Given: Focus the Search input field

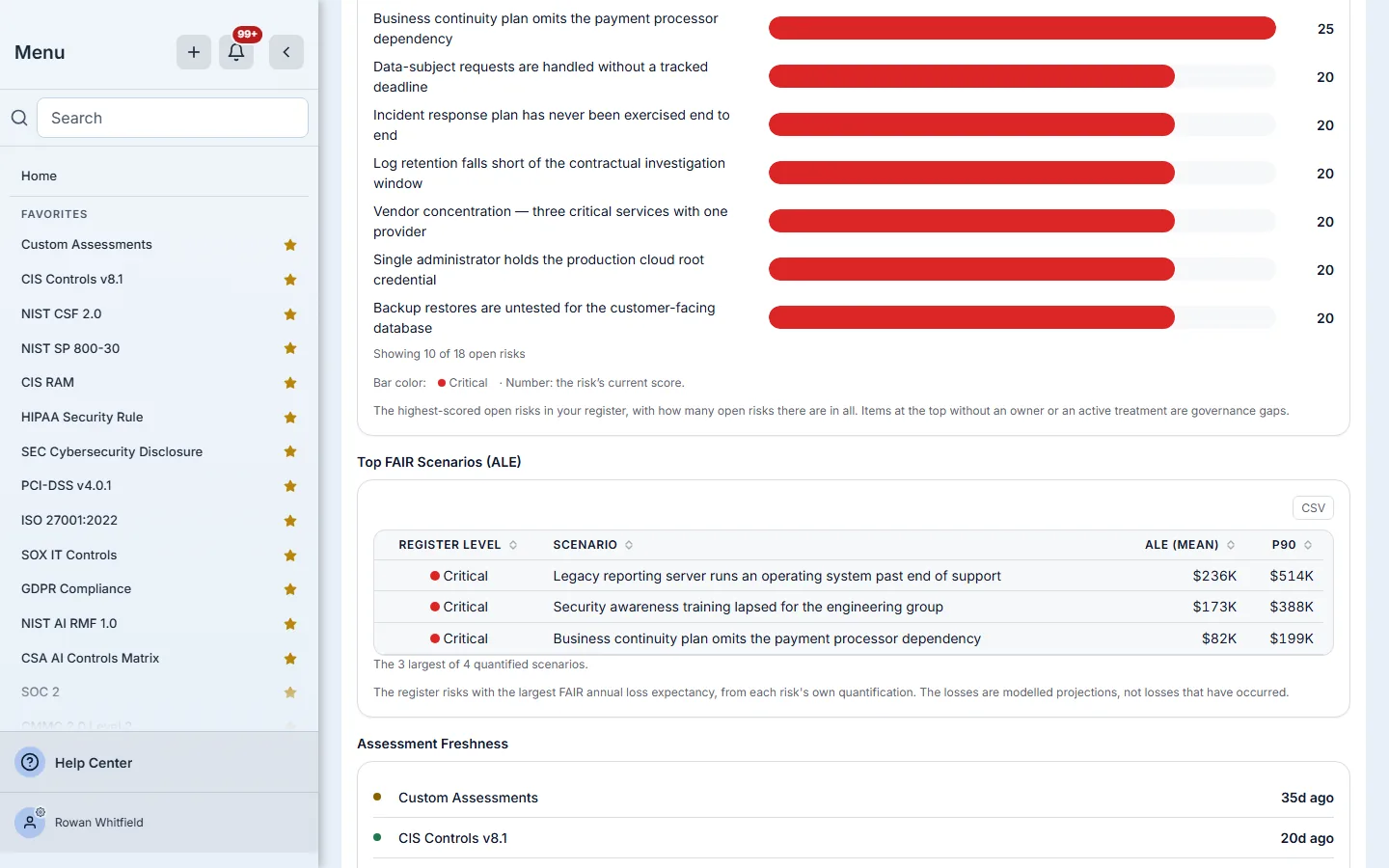Looking at the screenshot, I should coord(173,118).
